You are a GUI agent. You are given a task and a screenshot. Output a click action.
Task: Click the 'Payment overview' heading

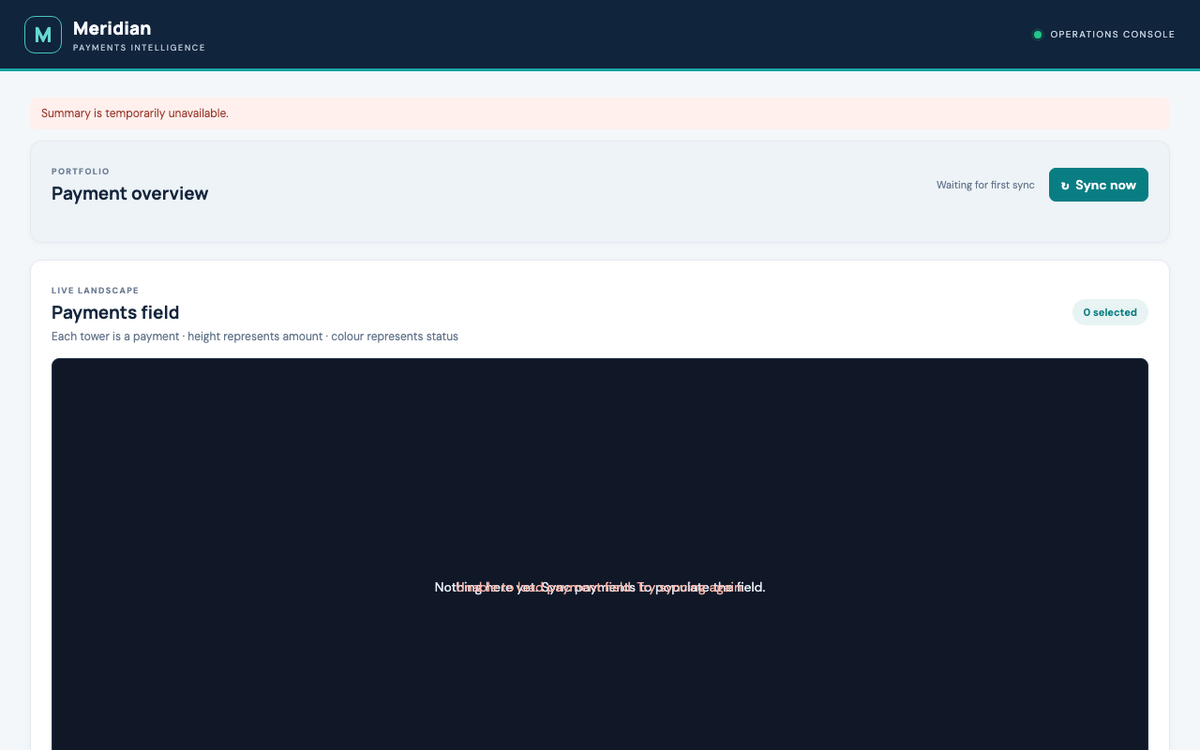(x=130, y=194)
